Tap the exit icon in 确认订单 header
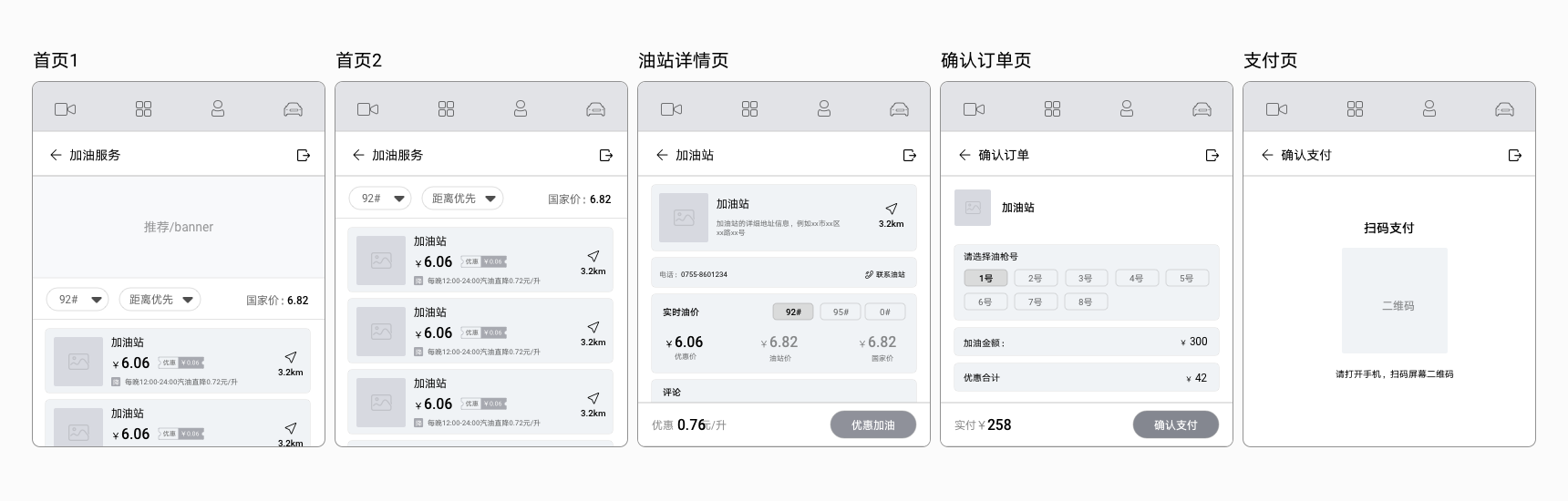The height and width of the screenshot is (501, 1568). (1212, 155)
